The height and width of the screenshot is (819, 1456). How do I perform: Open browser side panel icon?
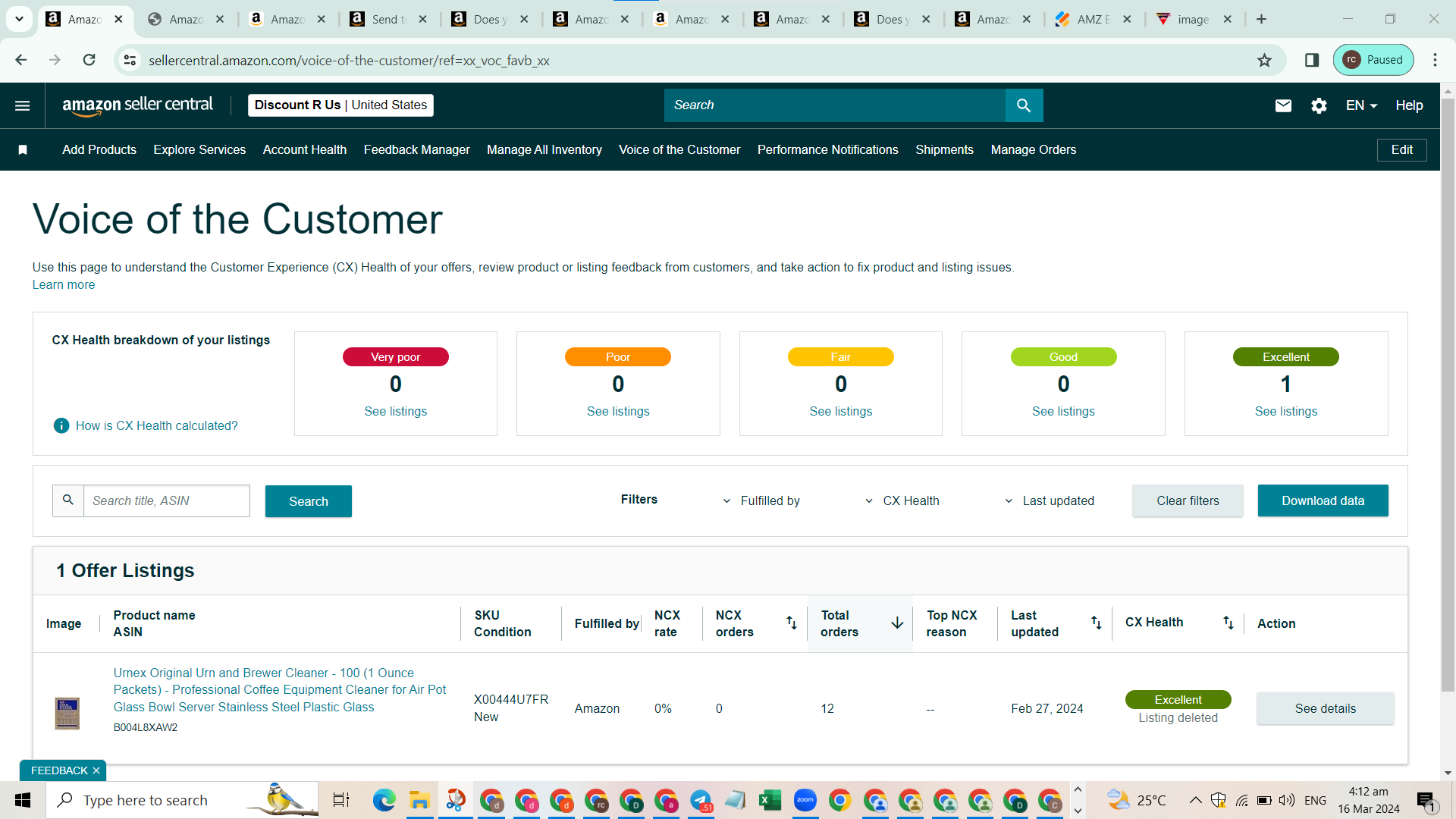1312,60
